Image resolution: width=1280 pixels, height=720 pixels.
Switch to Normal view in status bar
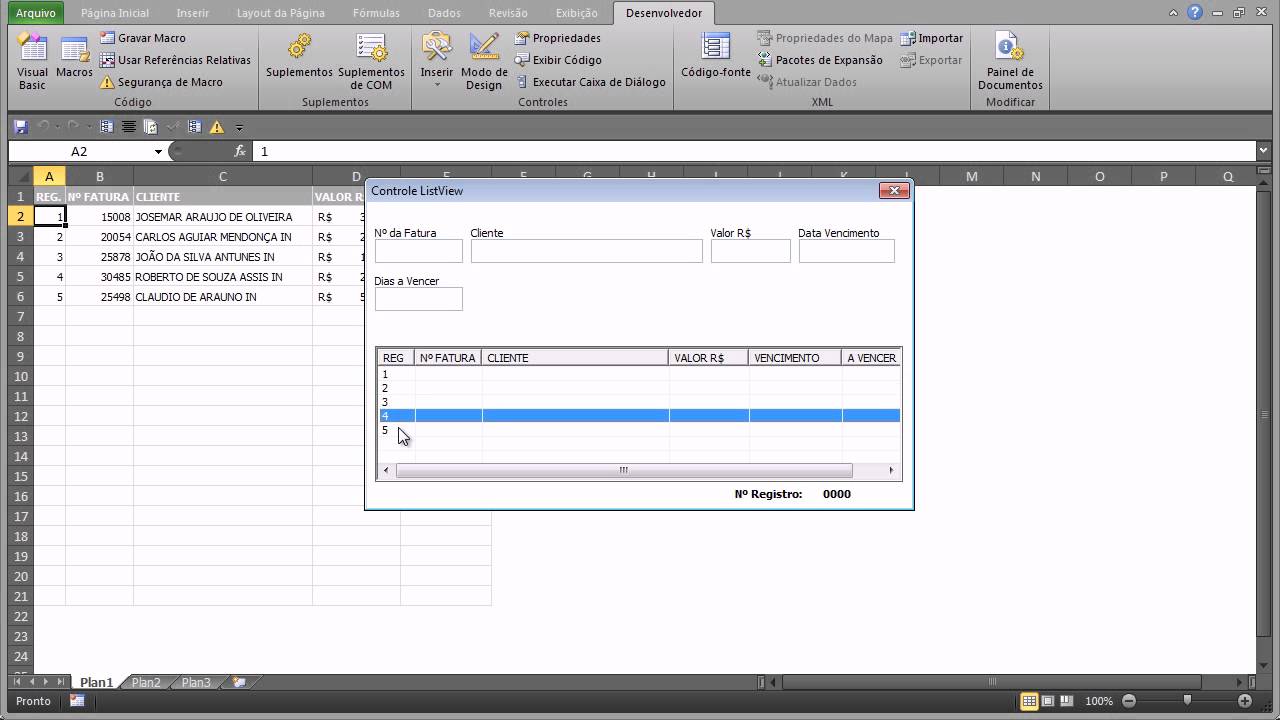coord(1028,701)
